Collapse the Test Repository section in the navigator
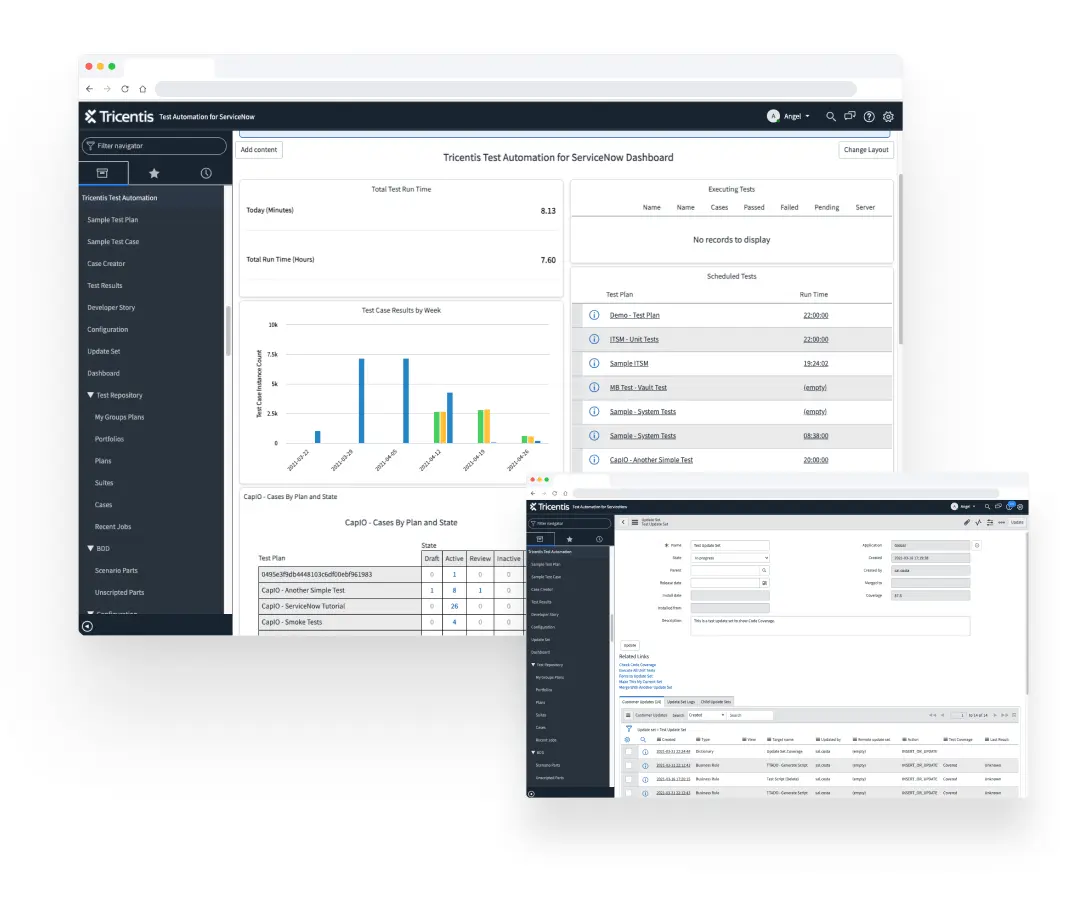Screen dimensions: 1080x900 point(90,395)
